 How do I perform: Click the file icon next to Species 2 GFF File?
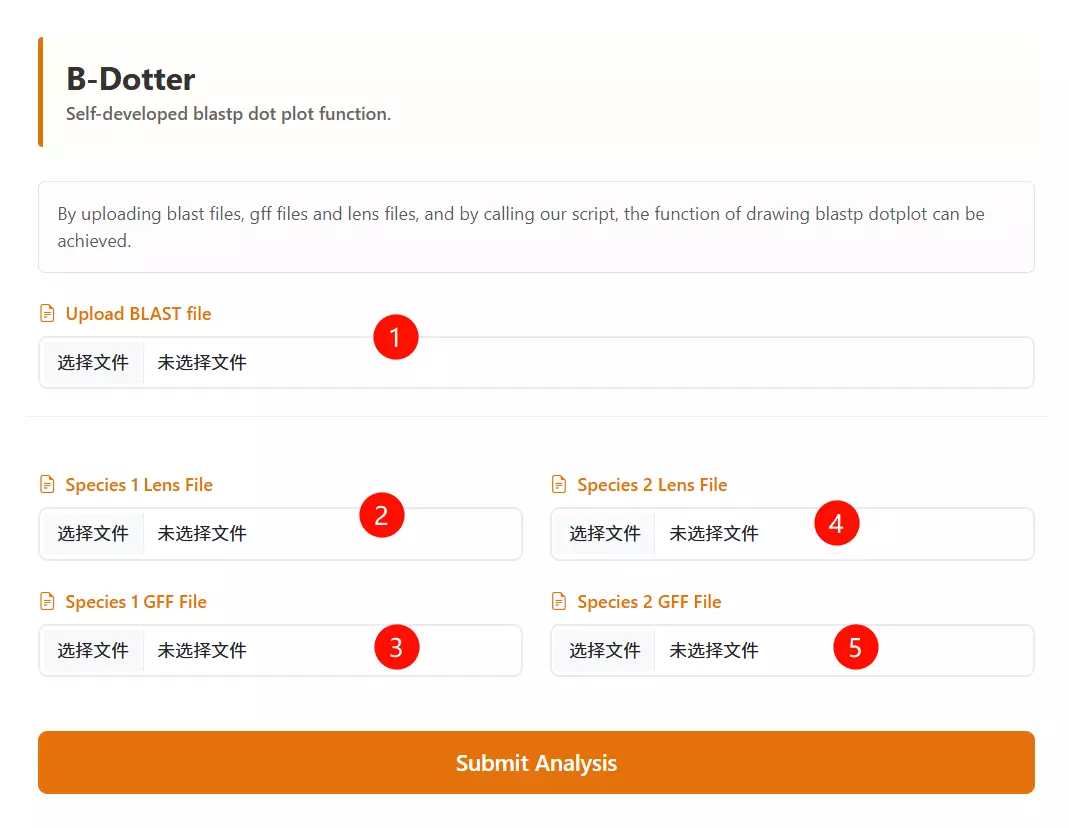tap(559, 602)
